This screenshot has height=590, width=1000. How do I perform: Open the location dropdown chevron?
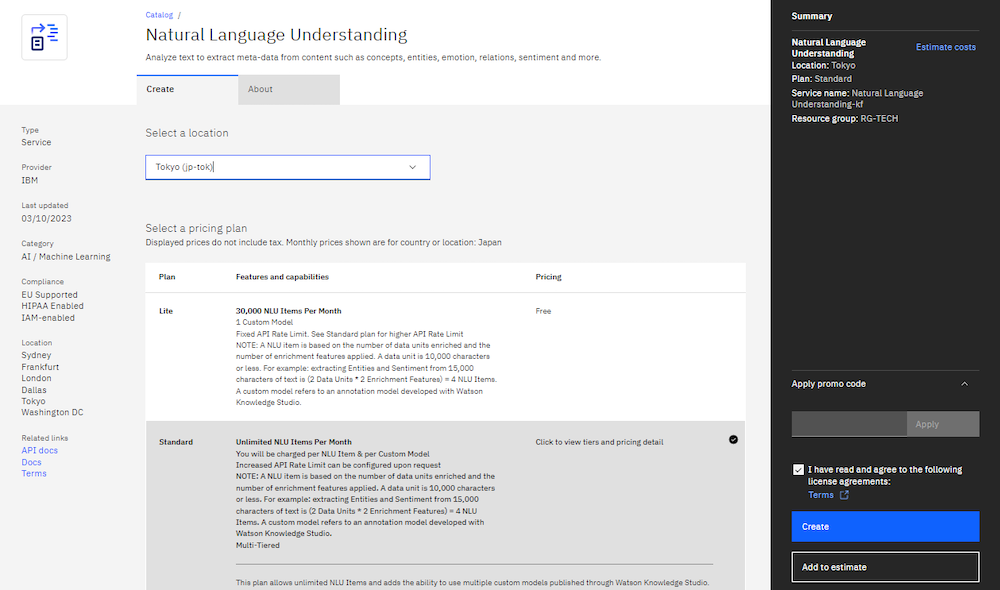pos(412,167)
